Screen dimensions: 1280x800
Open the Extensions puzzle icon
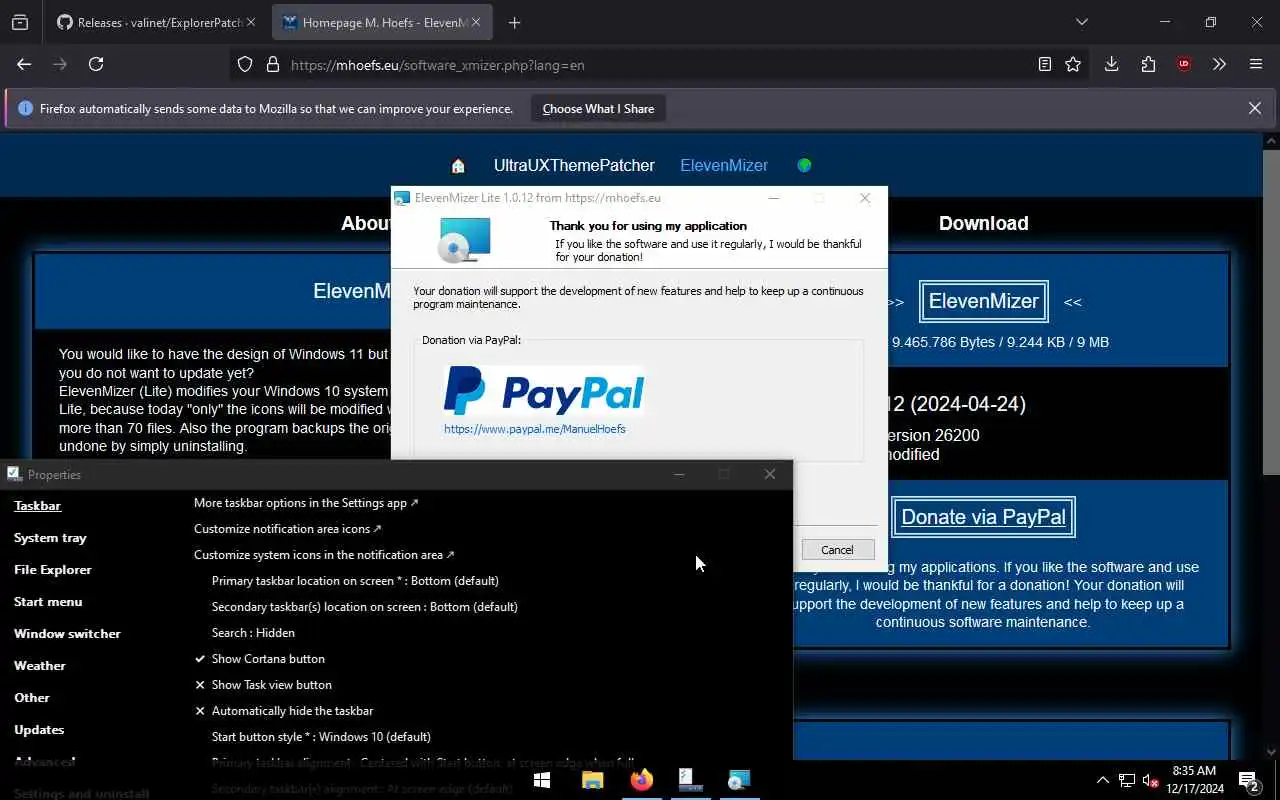[x=1148, y=64]
